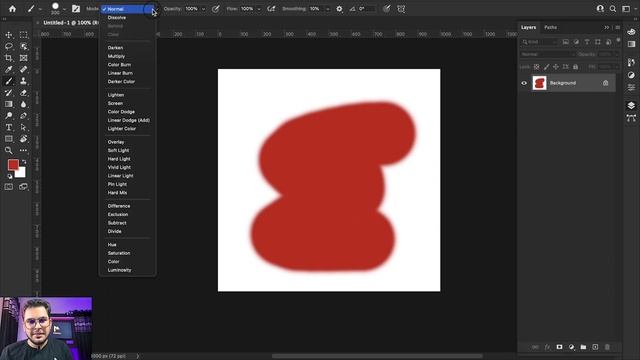Click the white background color swatch

(x=21, y=173)
